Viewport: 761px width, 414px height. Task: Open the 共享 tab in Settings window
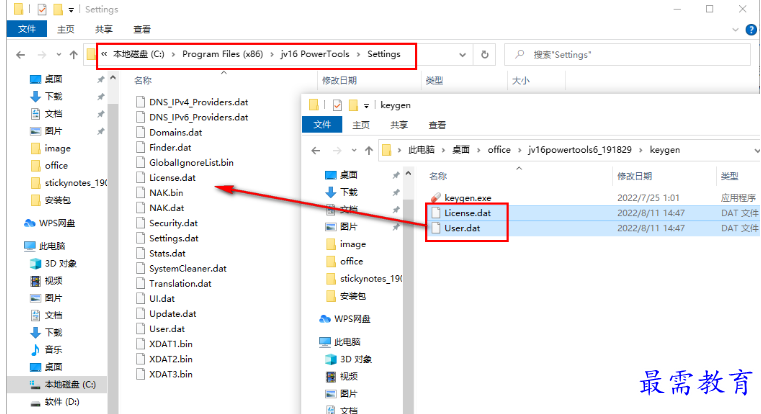103,29
